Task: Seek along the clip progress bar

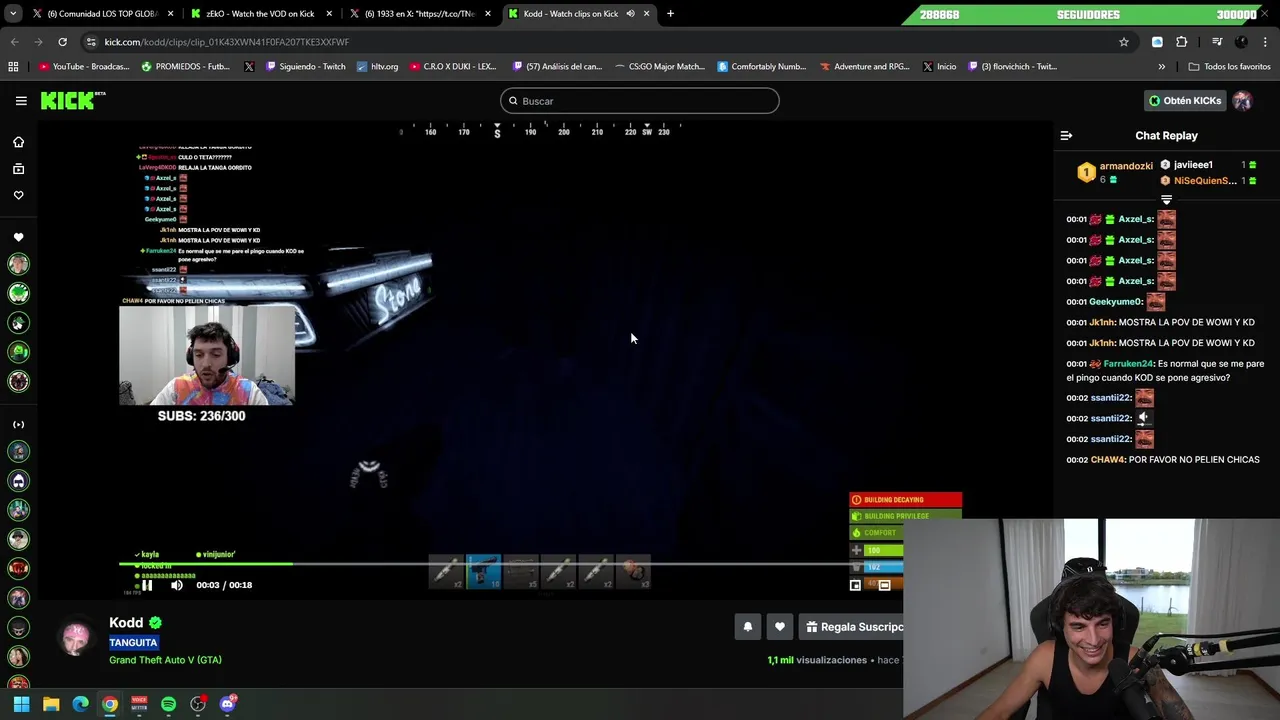Action: [510, 564]
